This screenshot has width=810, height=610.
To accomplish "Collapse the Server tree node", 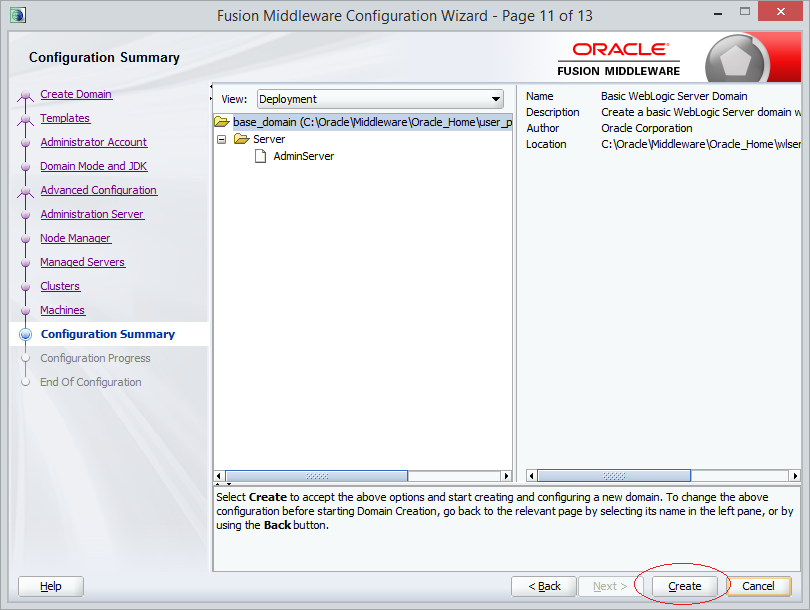I will pyautogui.click(x=222, y=139).
